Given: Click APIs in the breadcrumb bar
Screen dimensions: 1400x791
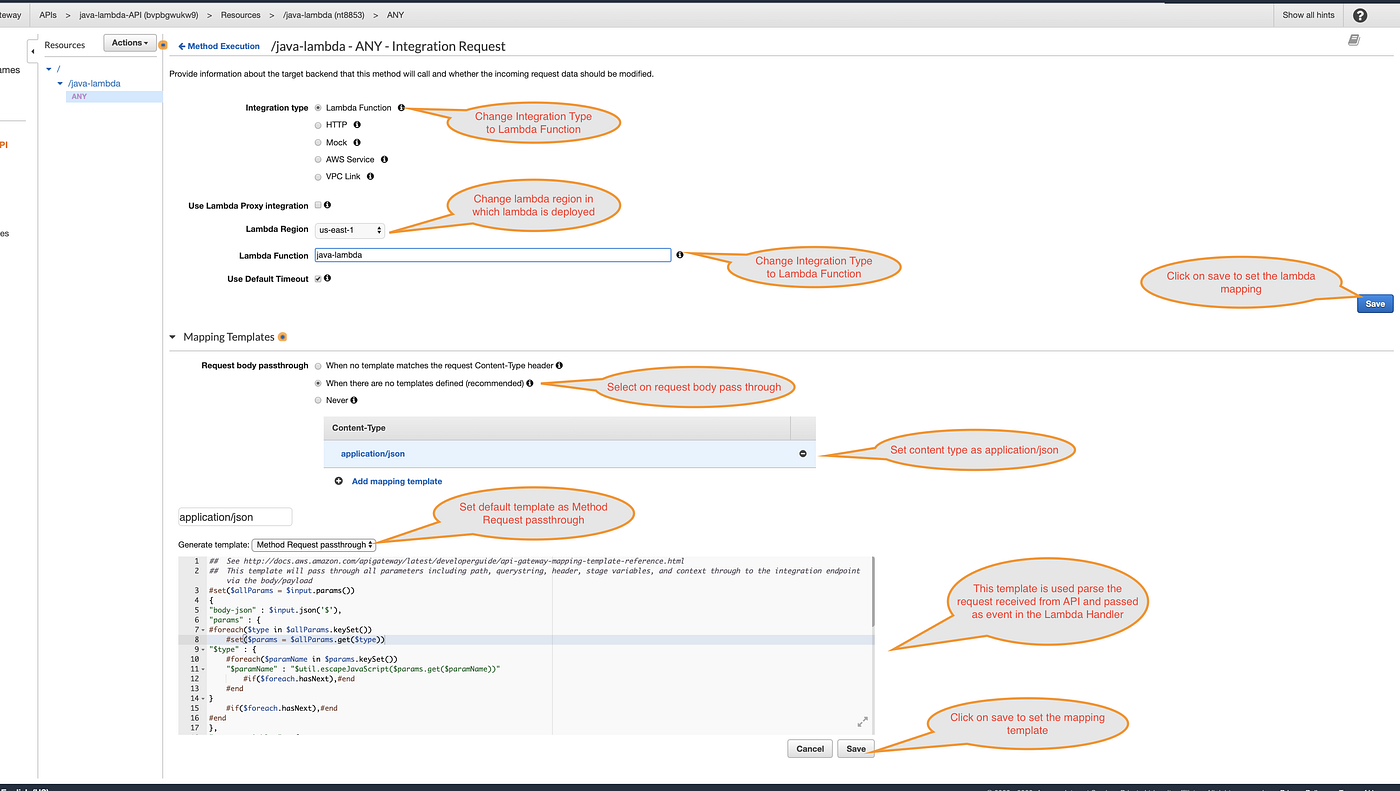Looking at the screenshot, I should coord(47,15).
